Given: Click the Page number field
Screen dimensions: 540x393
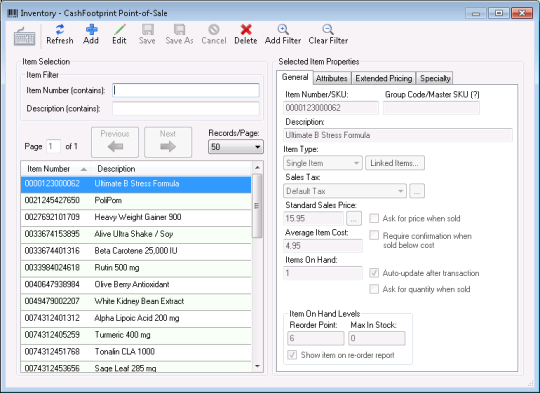Looking at the screenshot, I should point(53,146).
